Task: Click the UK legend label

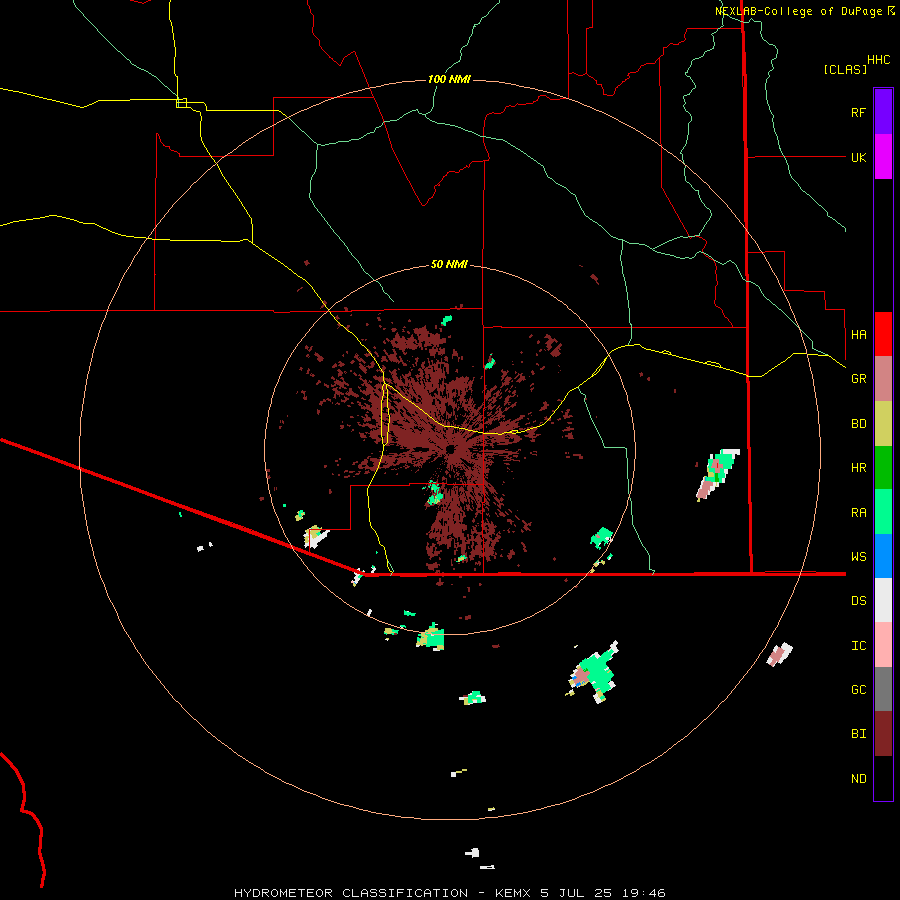Action: point(858,157)
